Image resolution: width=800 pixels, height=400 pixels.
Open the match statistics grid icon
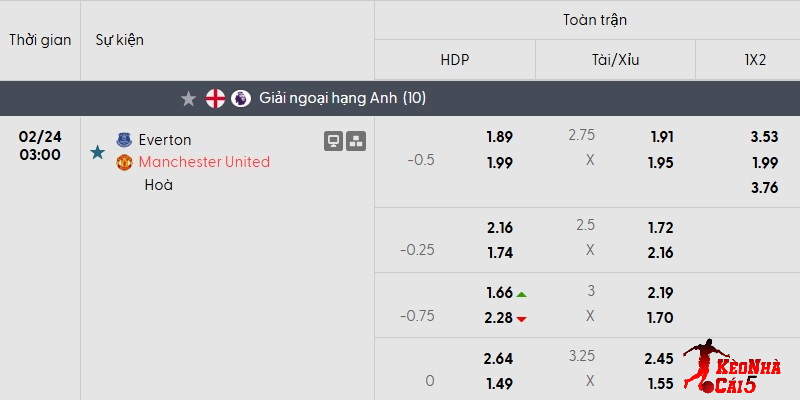tap(356, 141)
